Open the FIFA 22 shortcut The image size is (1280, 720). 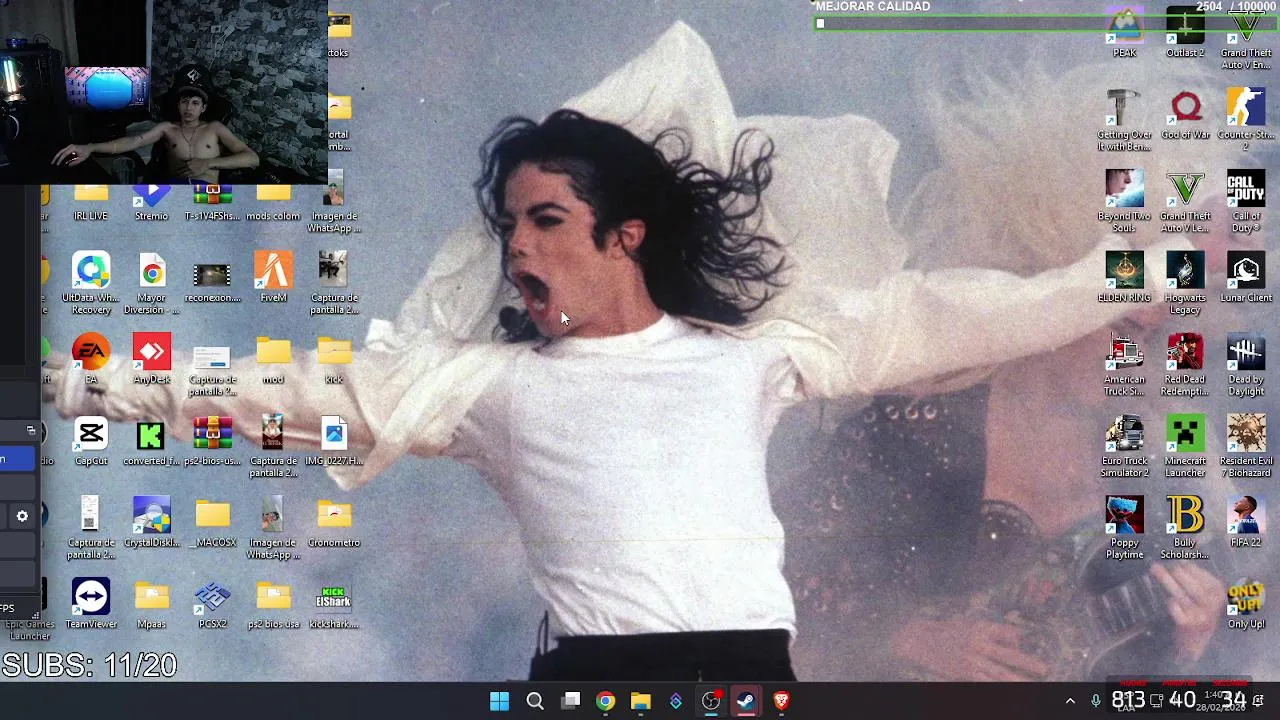click(1246, 522)
